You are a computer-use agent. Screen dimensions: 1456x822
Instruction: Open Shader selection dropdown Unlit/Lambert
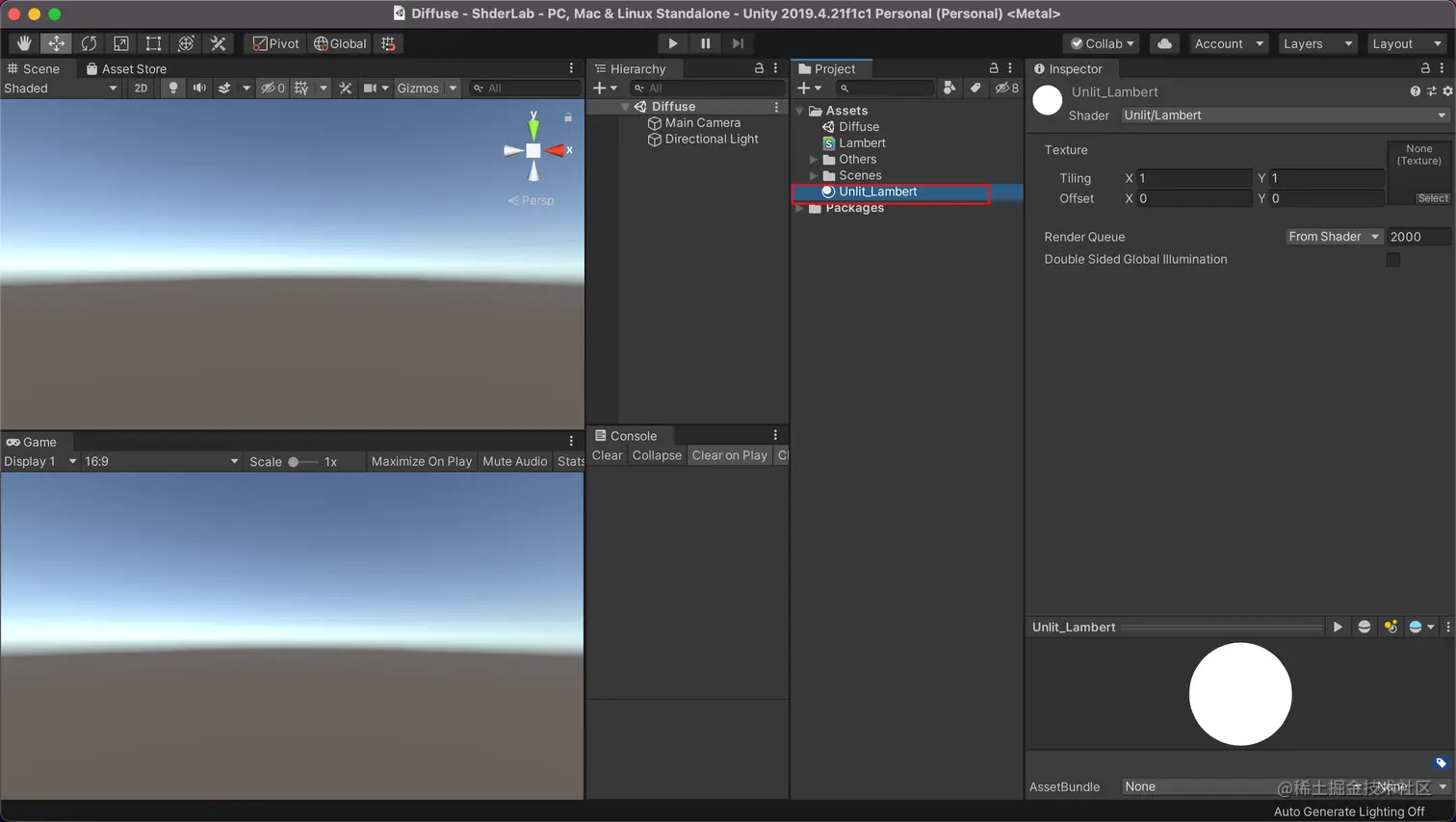[1286, 116]
